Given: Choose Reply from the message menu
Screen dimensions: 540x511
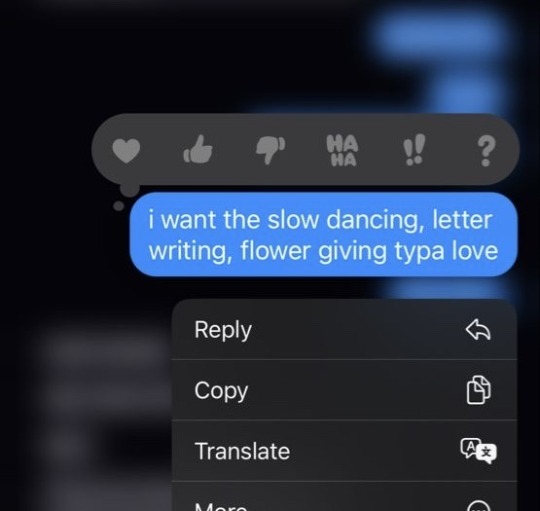Looking at the screenshot, I should [x=344, y=329].
